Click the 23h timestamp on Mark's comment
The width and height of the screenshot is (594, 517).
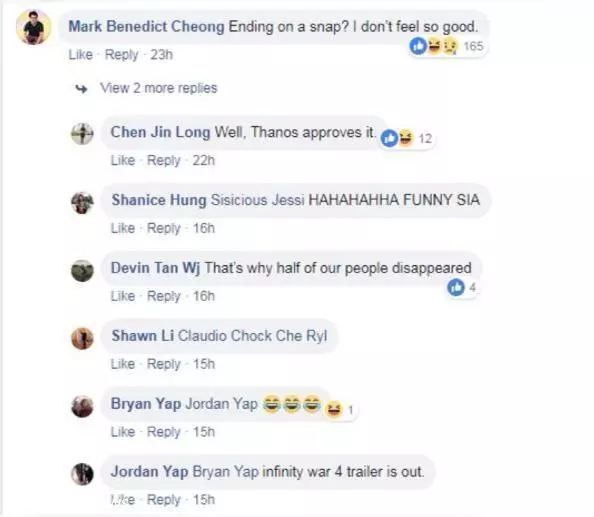pos(161,55)
